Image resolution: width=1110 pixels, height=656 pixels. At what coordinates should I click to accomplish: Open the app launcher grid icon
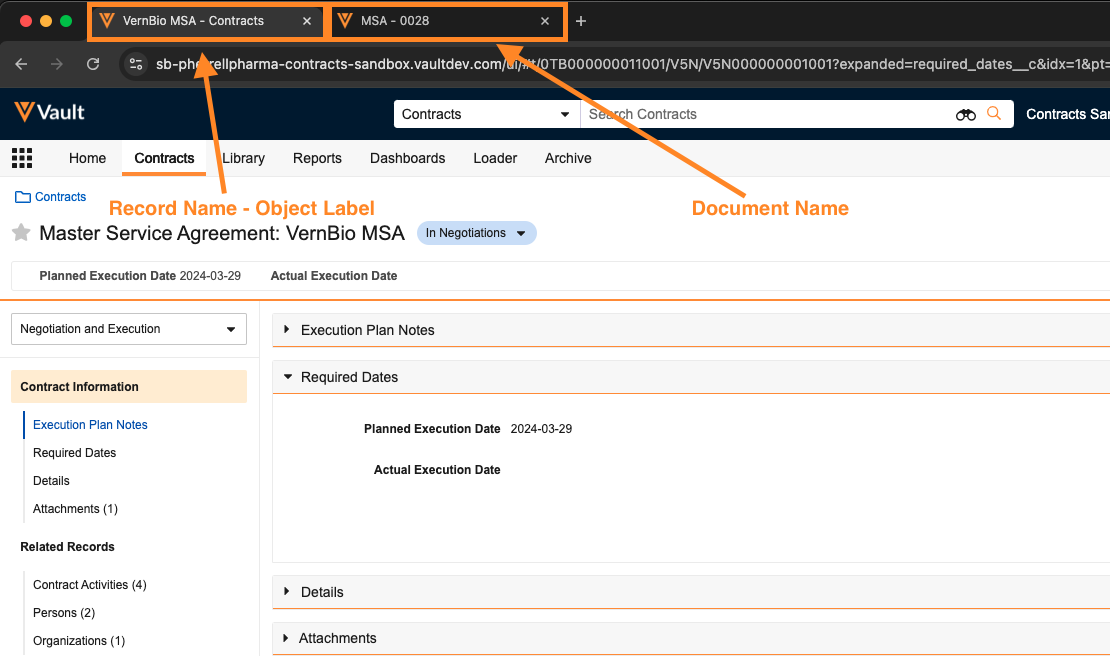pyautogui.click(x=22, y=157)
